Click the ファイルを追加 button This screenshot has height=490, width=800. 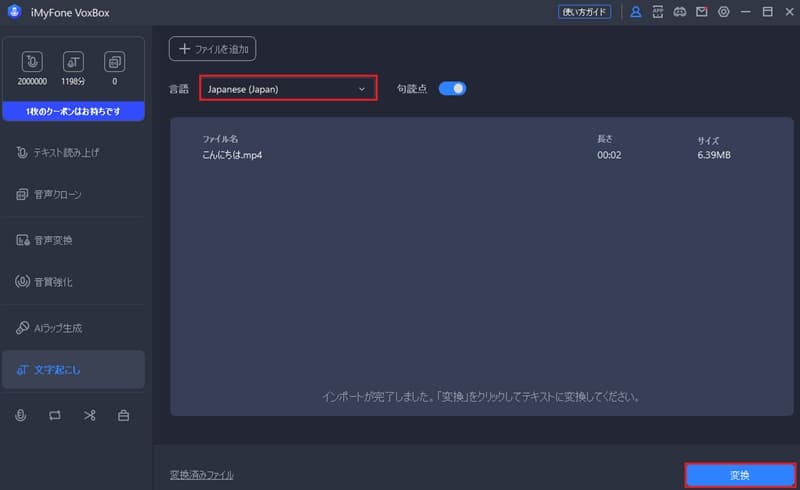[212, 49]
